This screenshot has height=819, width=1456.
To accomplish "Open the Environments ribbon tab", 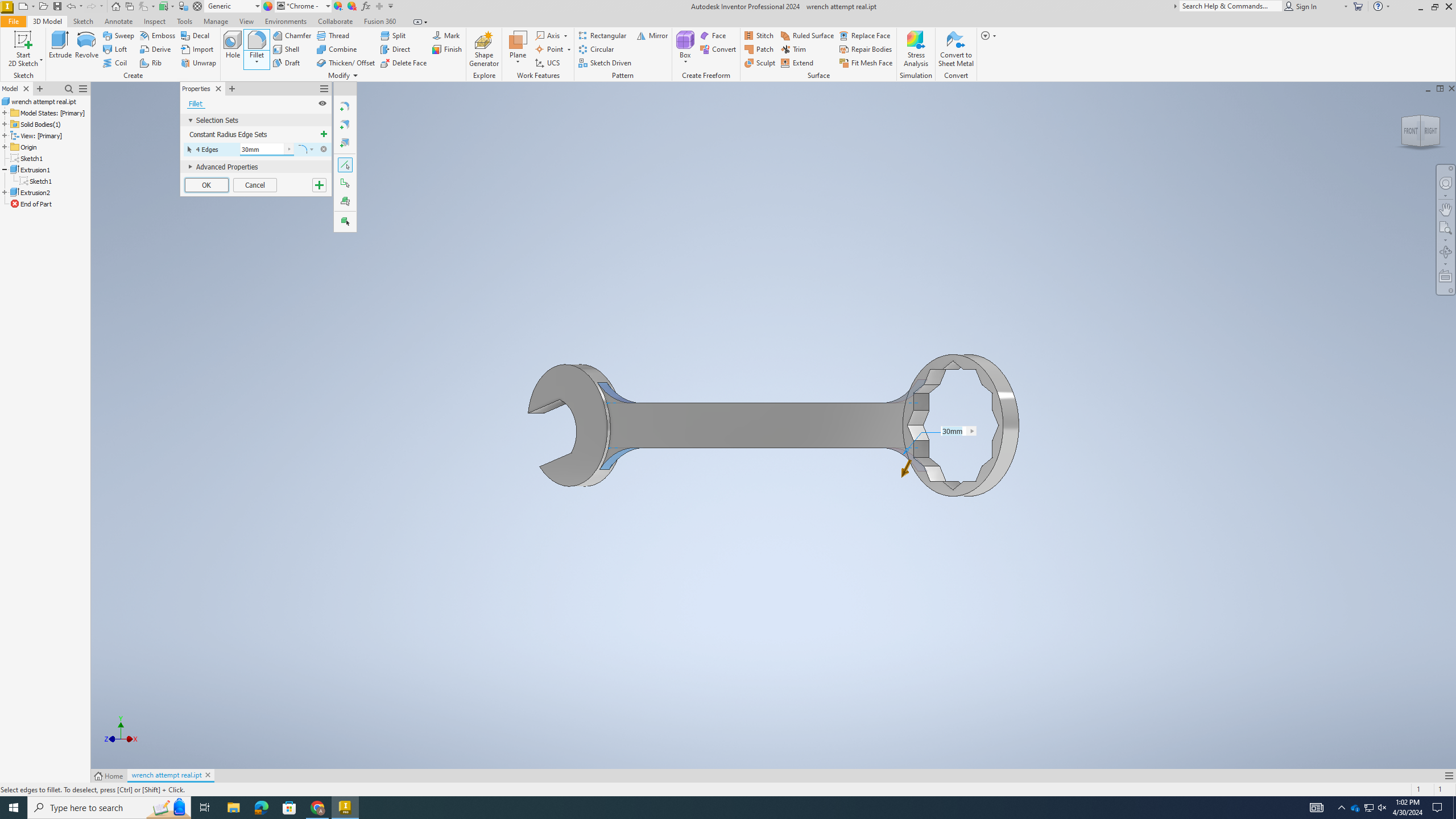I will [286, 21].
